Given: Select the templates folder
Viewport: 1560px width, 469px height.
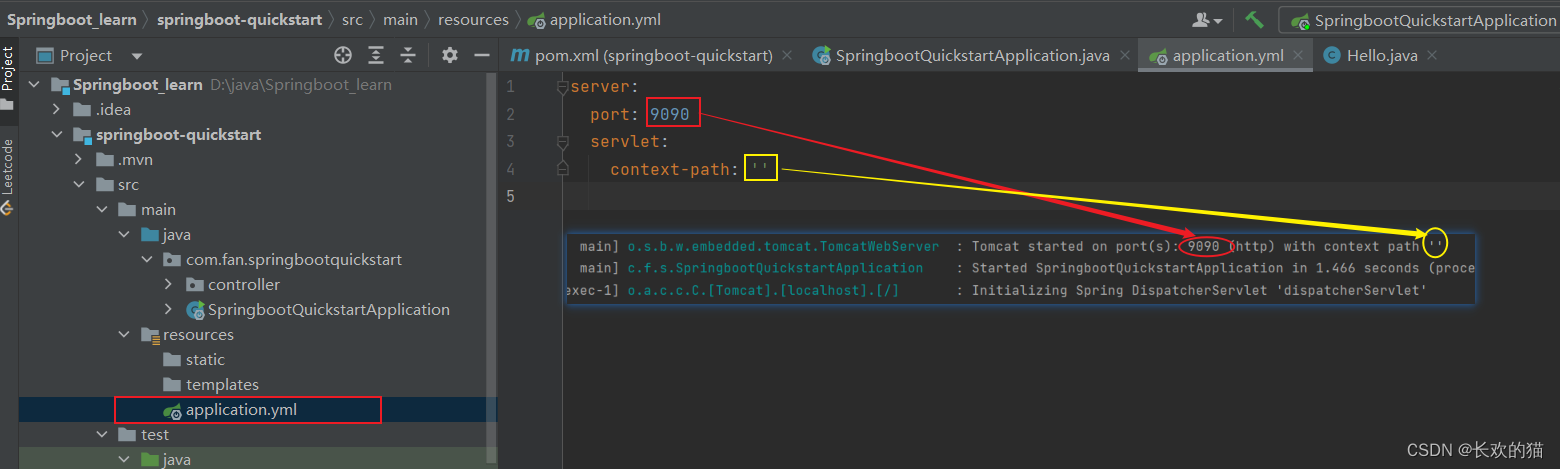Looking at the screenshot, I should [x=222, y=385].
